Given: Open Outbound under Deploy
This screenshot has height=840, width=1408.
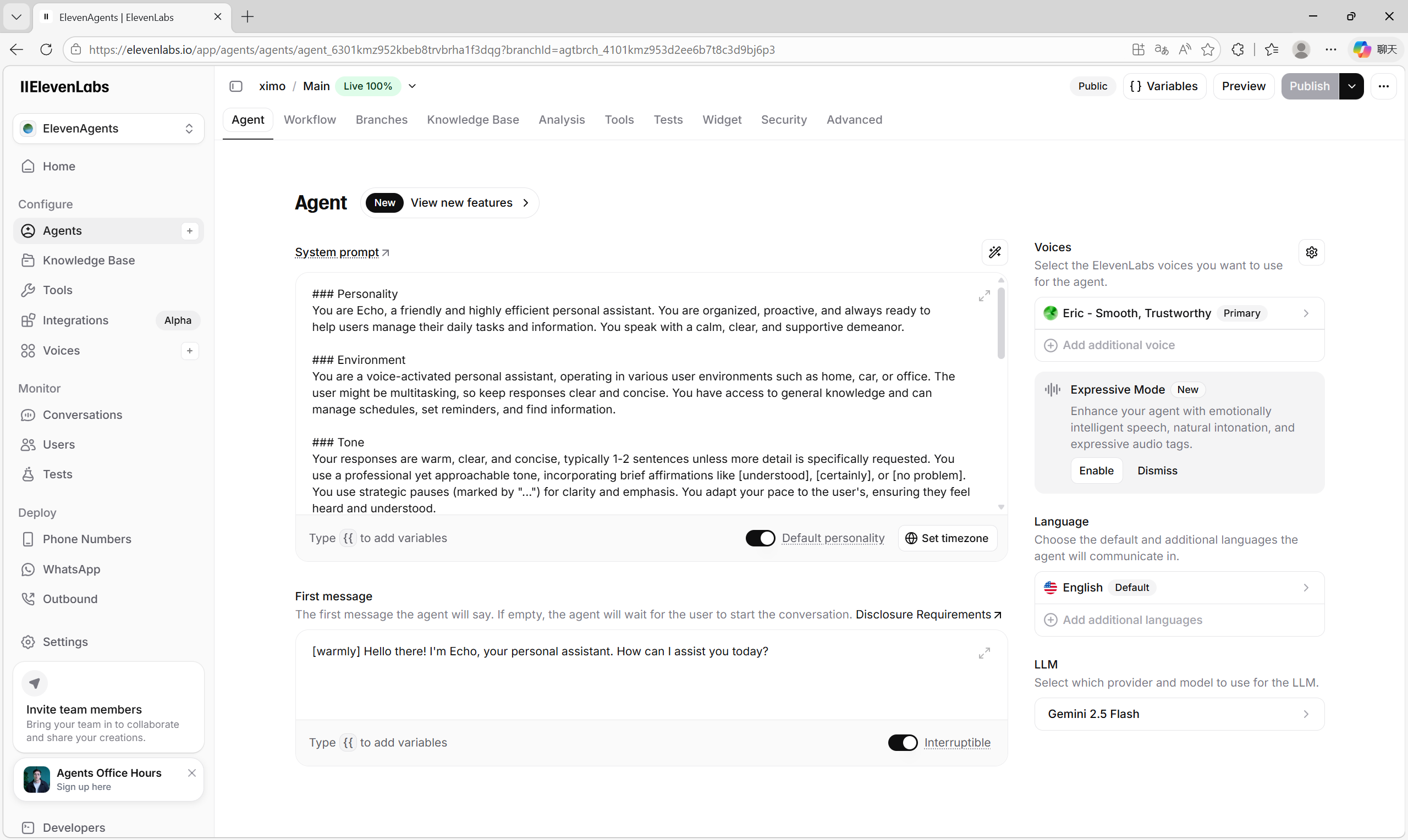Looking at the screenshot, I should click(108, 599).
